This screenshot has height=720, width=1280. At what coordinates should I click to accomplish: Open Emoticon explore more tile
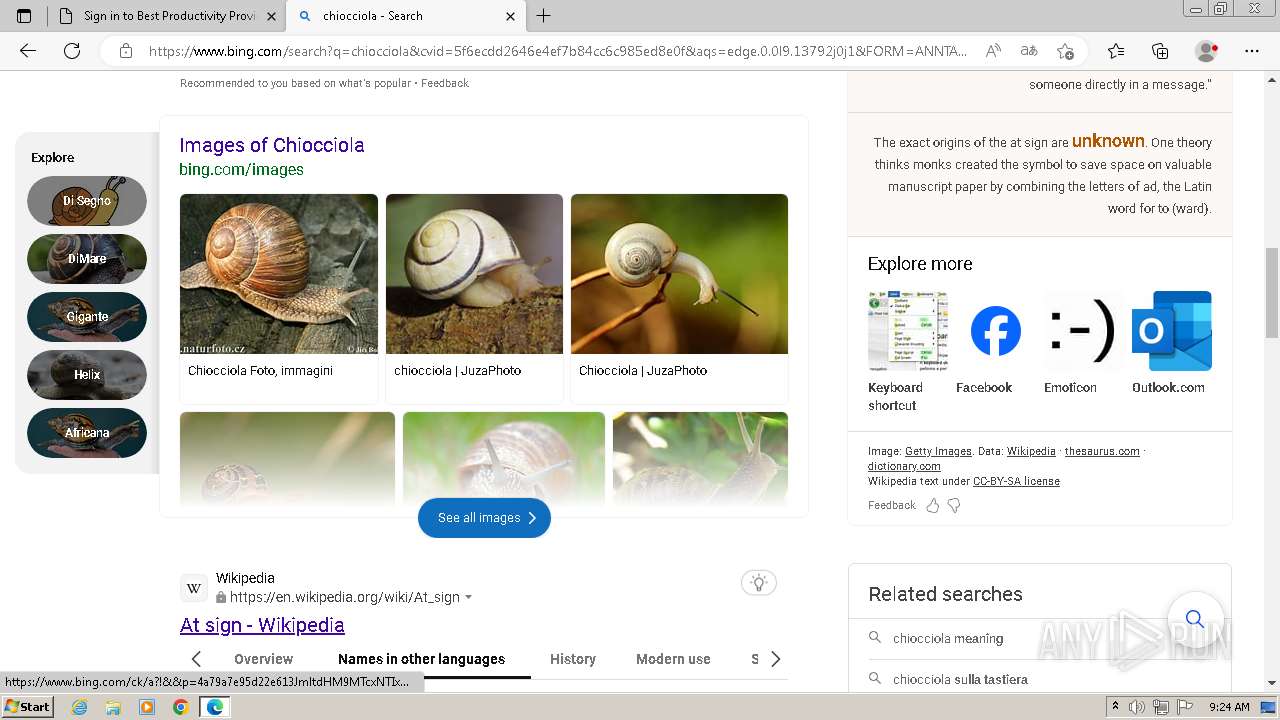click(1083, 343)
